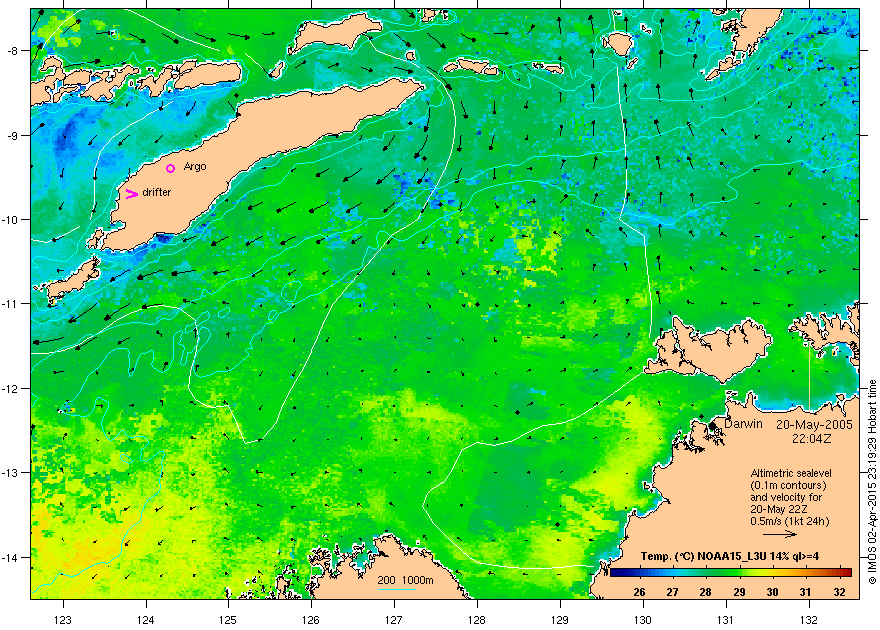This screenshot has height=630, width=880.
Task: Click the IMOS copyright Hobart time text
Action: tap(872, 482)
